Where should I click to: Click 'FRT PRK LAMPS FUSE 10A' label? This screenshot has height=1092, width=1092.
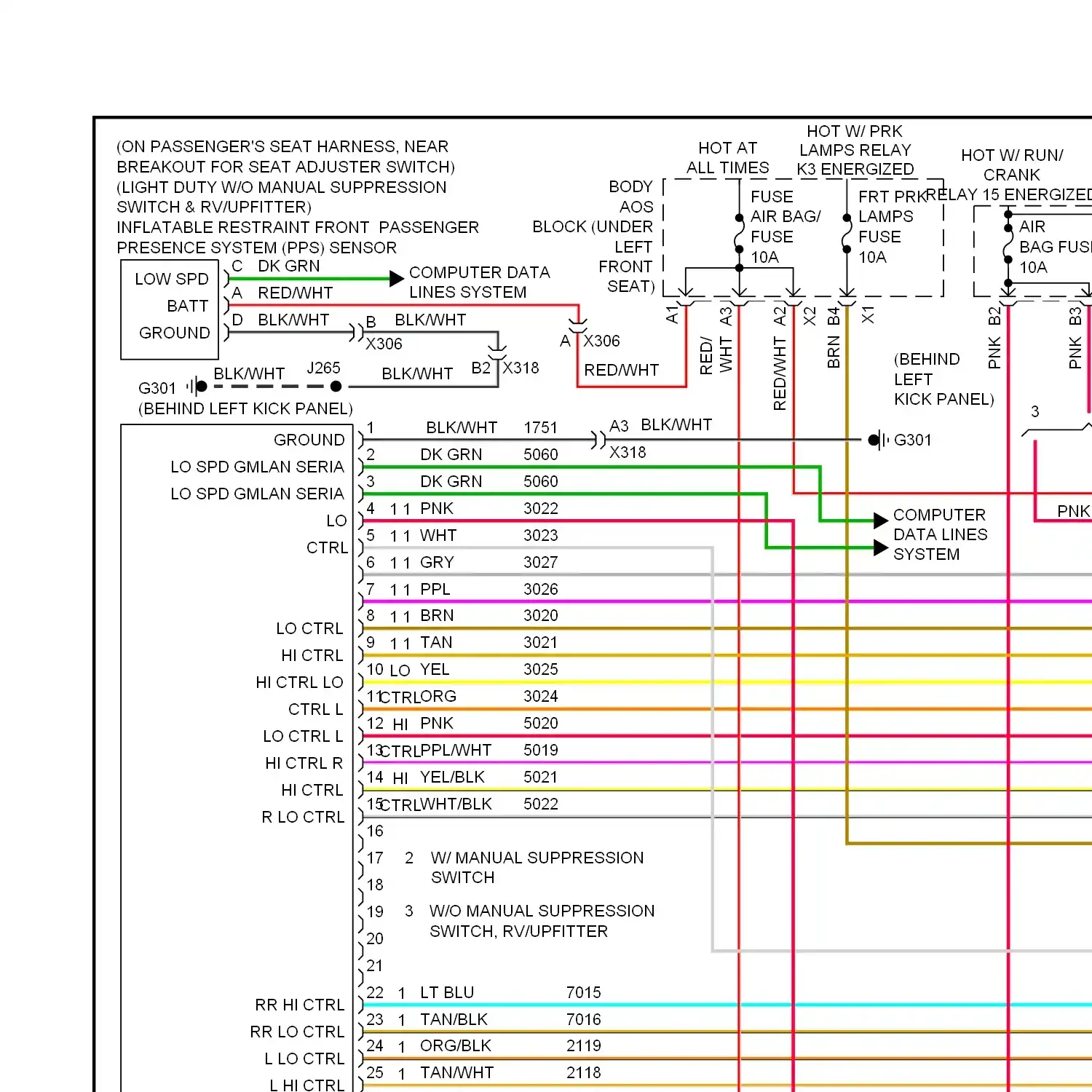click(x=893, y=227)
